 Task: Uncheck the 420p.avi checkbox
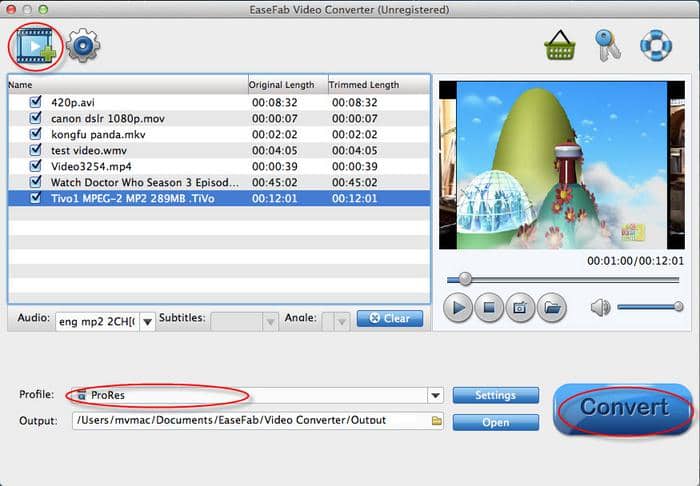pyautogui.click(x=35, y=102)
